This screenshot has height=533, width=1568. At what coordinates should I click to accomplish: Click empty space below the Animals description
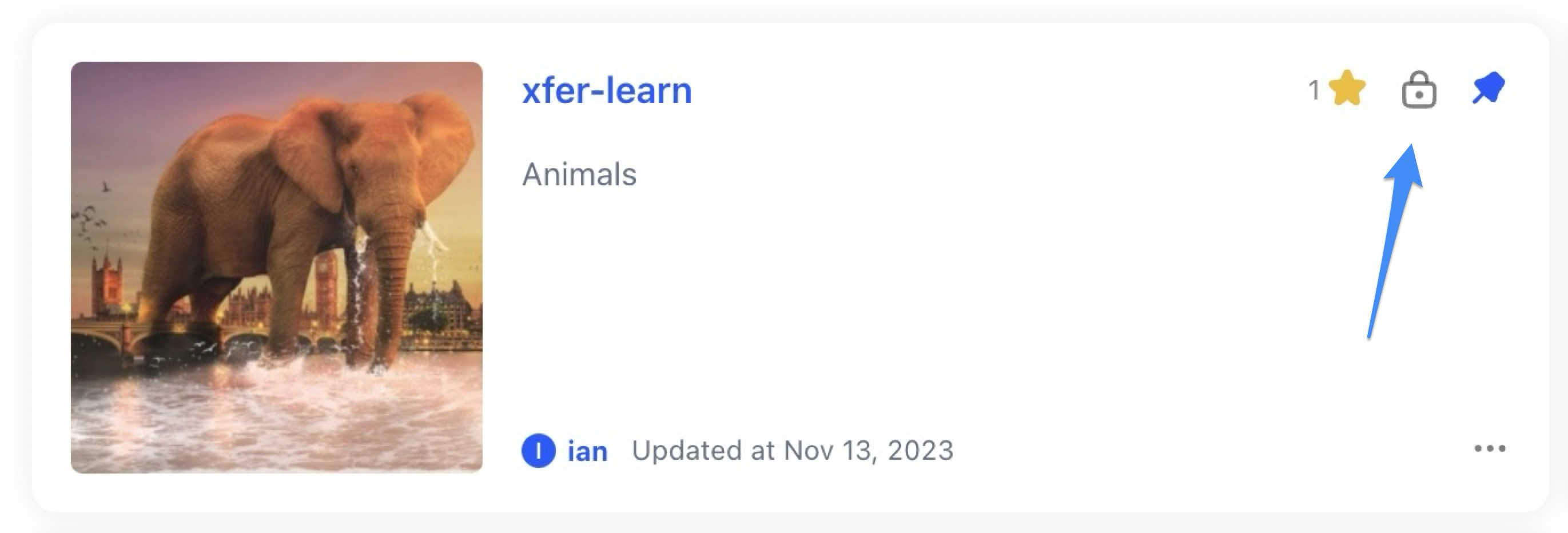click(852, 304)
